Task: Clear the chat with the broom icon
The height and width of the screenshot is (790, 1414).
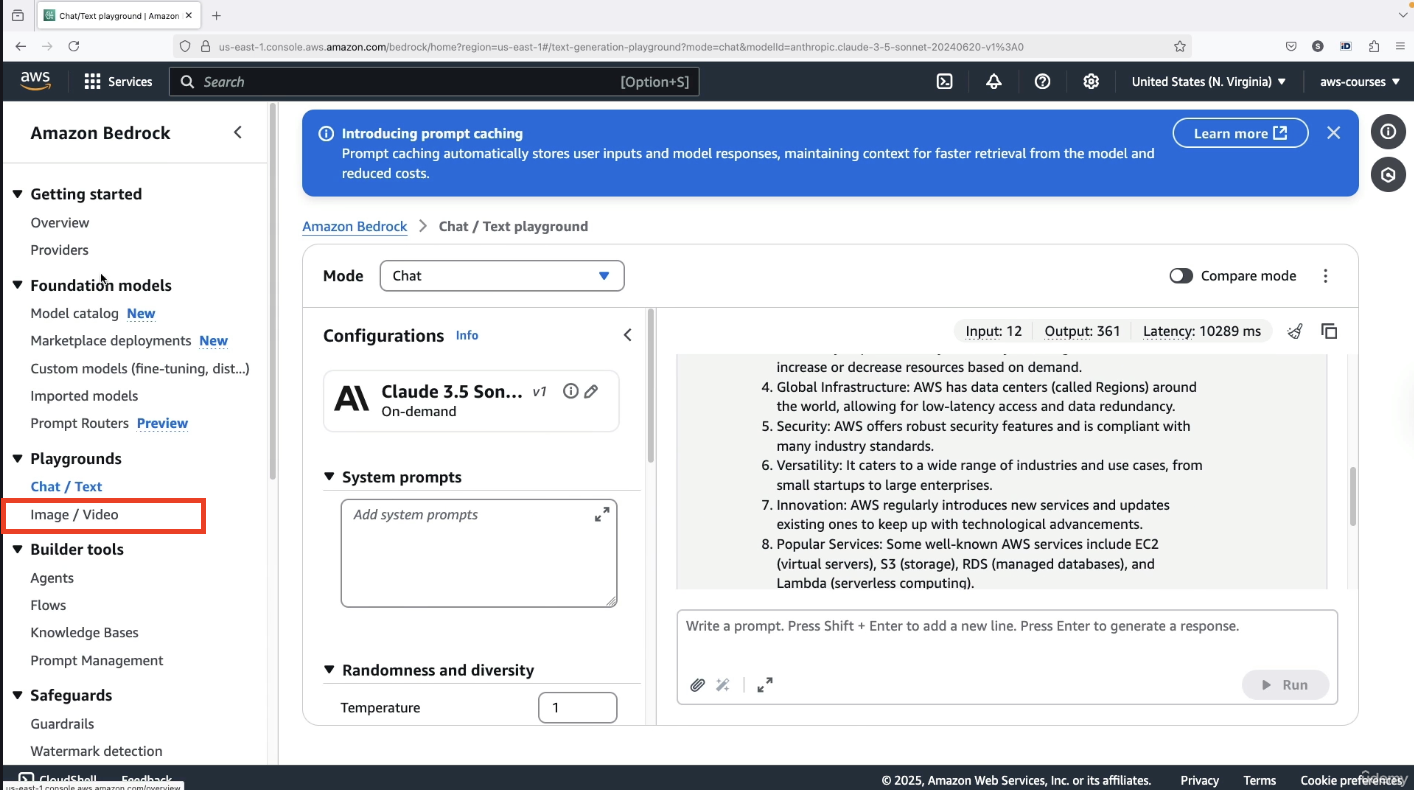Action: (x=1295, y=331)
